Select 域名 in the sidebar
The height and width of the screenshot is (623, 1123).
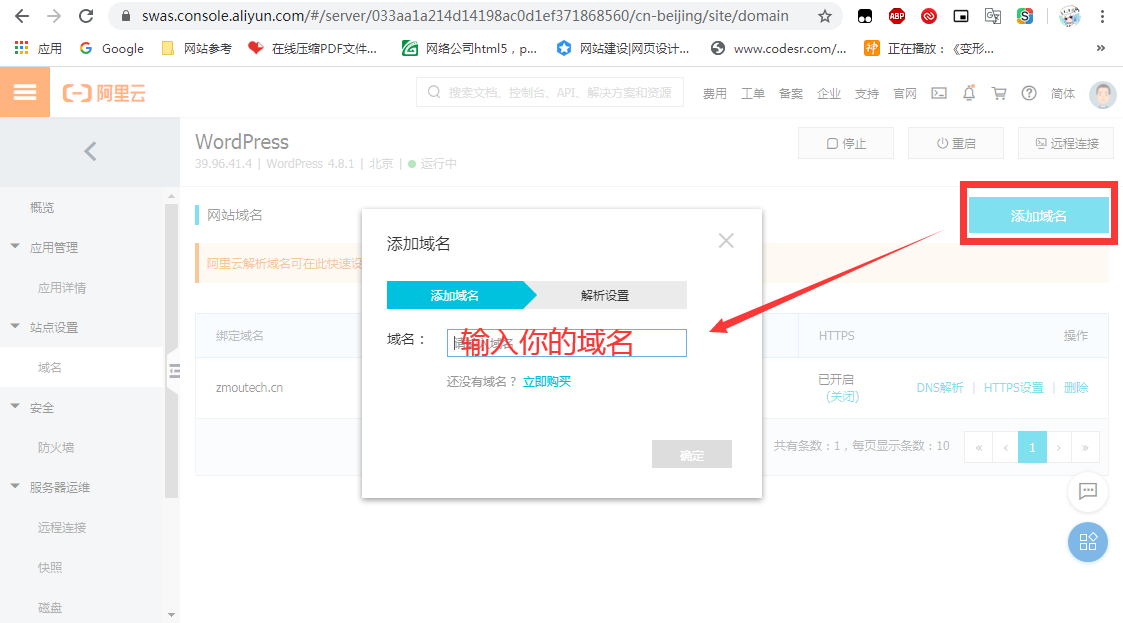tap(49, 367)
